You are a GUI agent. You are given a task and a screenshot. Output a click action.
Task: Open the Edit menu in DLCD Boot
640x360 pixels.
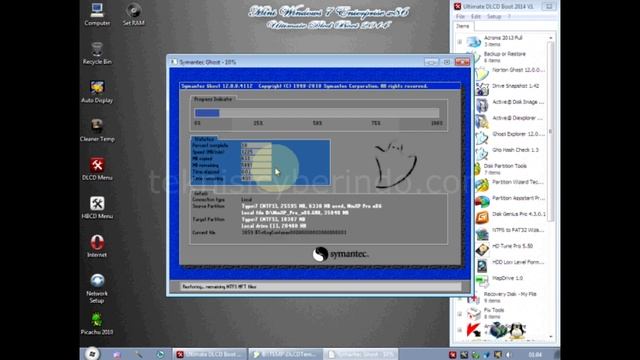[x=476, y=16]
